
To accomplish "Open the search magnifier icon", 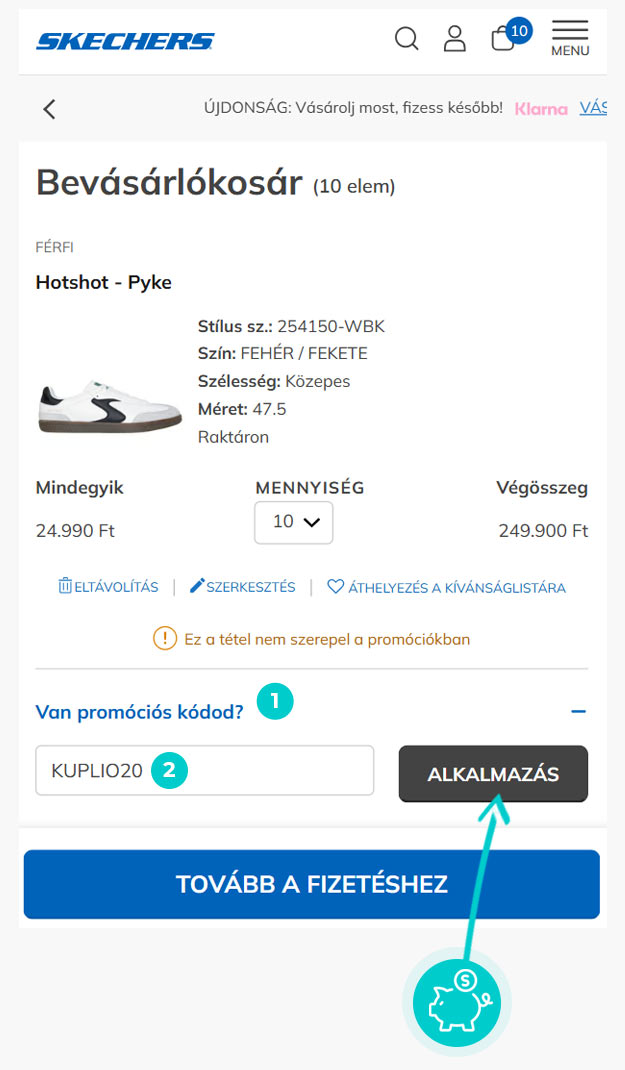I will coord(406,39).
